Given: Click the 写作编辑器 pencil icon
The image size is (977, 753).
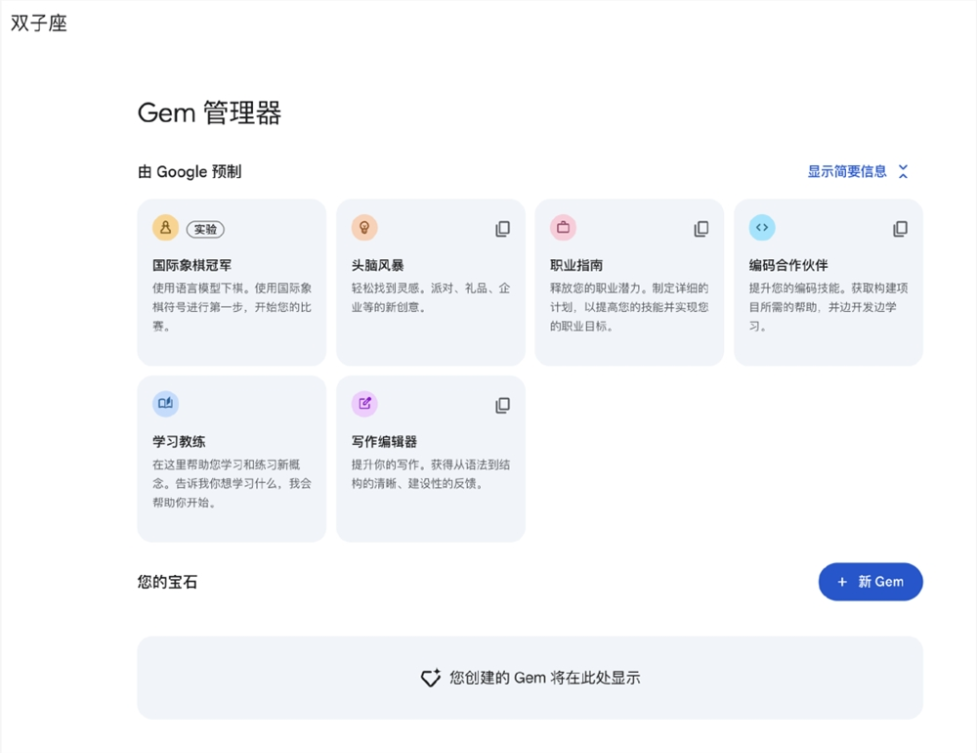Looking at the screenshot, I should tap(364, 403).
